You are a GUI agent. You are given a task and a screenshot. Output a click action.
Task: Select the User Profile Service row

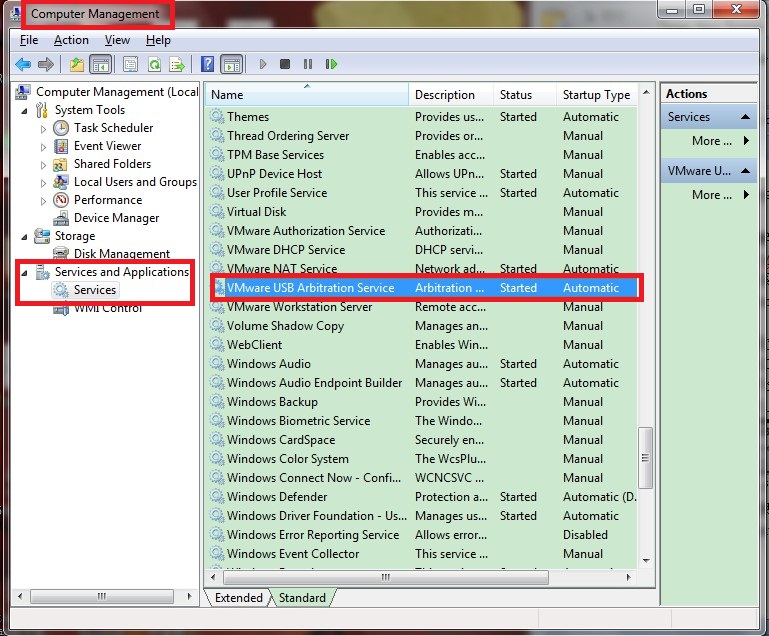tap(423, 193)
